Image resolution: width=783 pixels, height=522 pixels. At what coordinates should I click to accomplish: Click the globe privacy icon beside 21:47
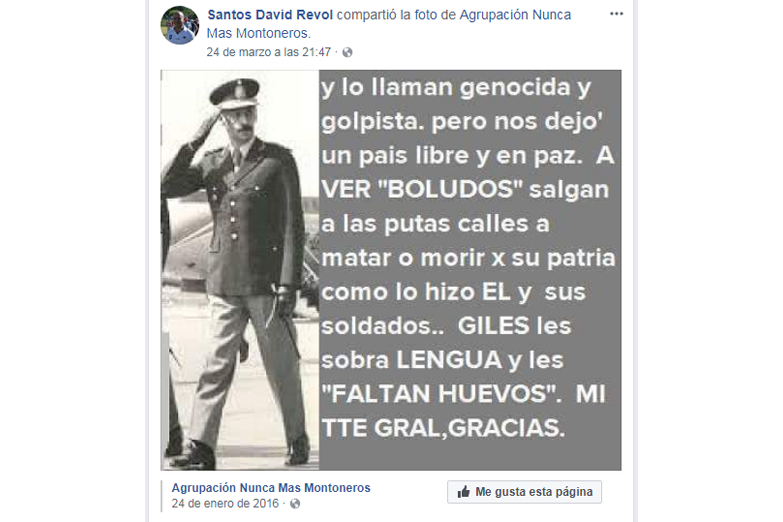coord(347,52)
